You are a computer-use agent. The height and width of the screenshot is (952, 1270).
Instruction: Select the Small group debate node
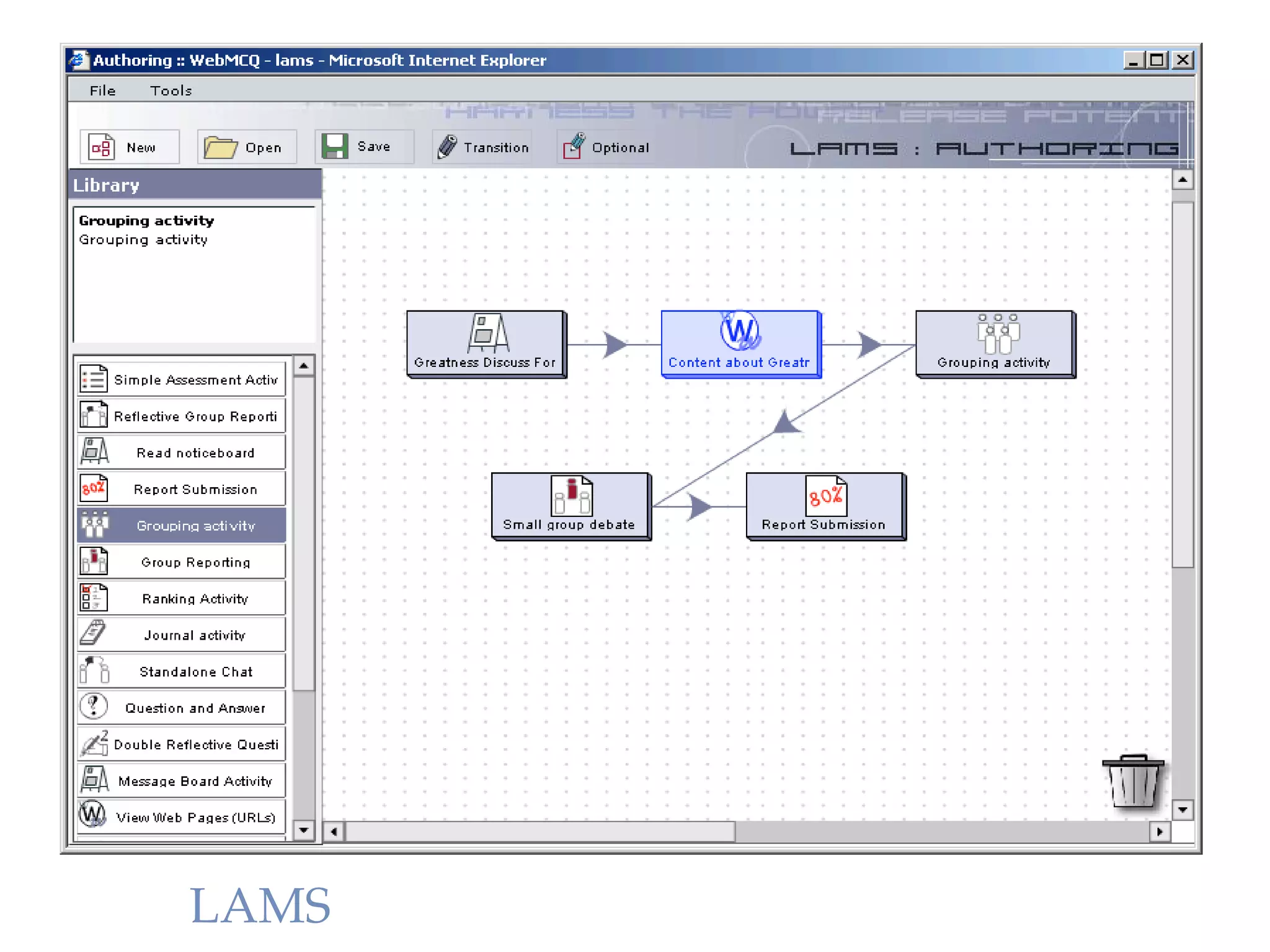click(x=571, y=506)
